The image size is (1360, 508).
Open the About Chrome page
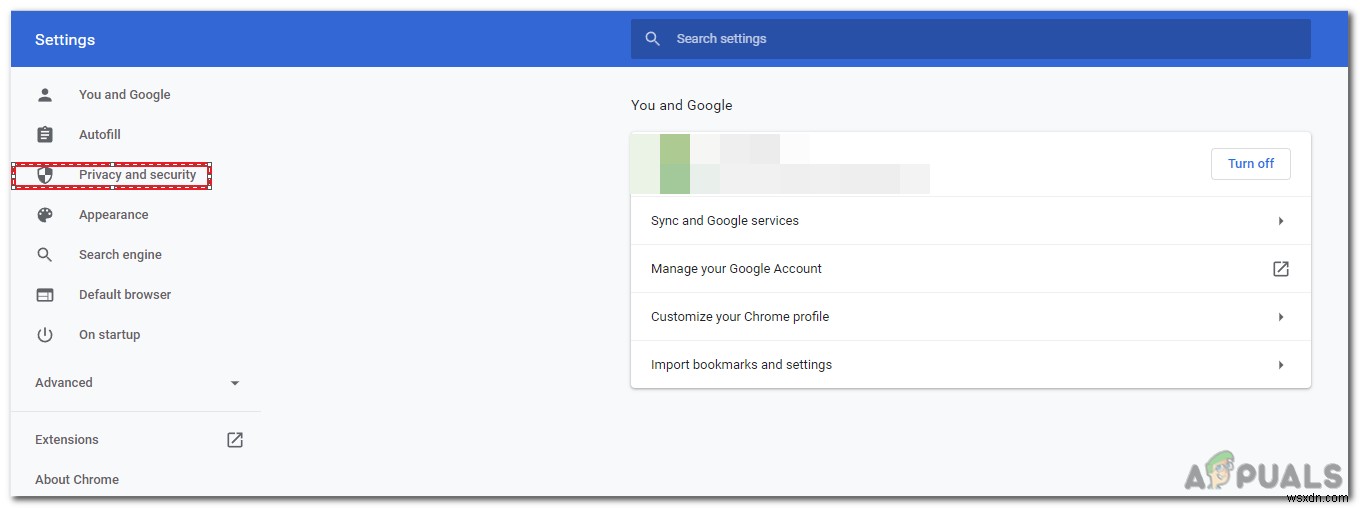(x=77, y=480)
